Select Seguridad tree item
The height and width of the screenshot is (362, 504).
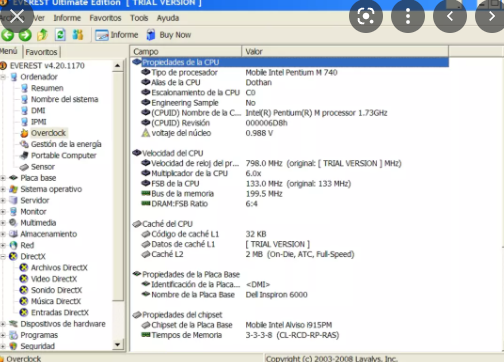pyautogui.click(x=37, y=346)
